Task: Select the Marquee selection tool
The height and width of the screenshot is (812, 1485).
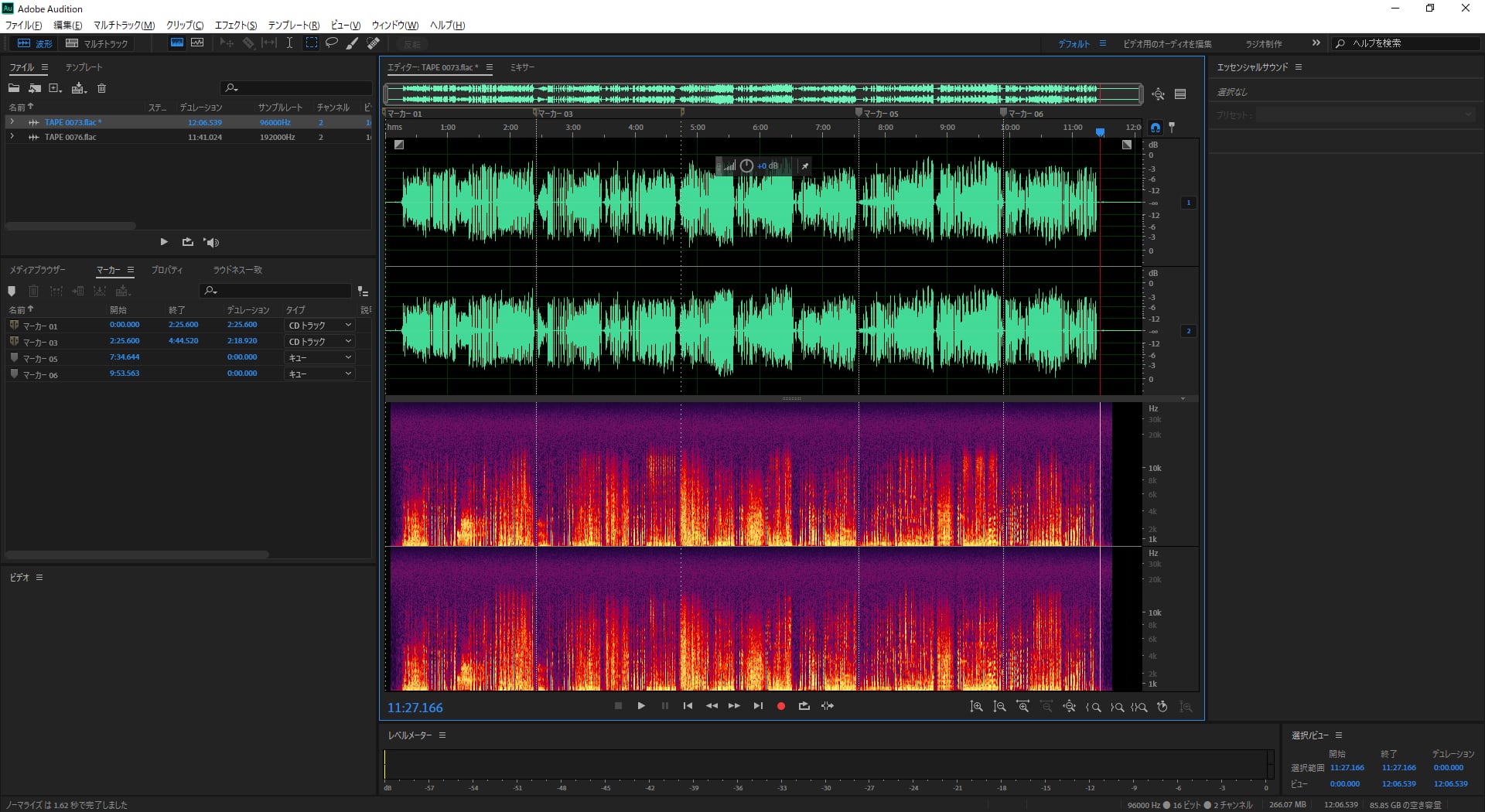Action: point(311,43)
